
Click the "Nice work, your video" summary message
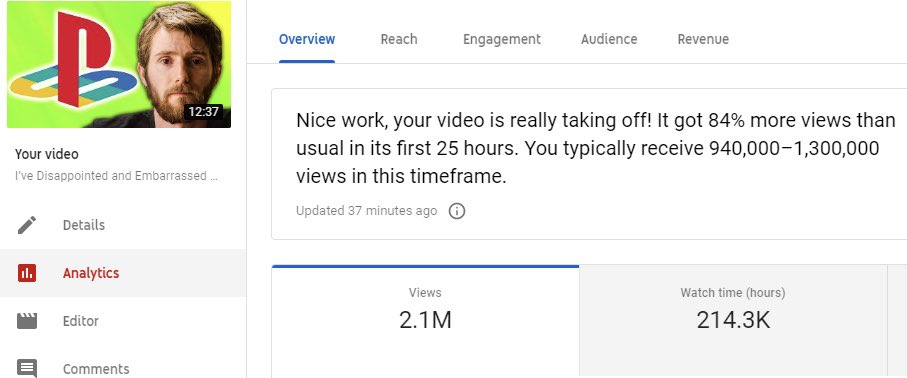tap(596, 148)
